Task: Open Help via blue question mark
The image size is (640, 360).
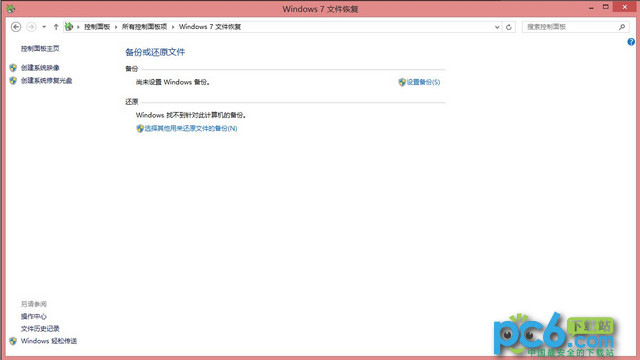Action: pyautogui.click(x=631, y=42)
